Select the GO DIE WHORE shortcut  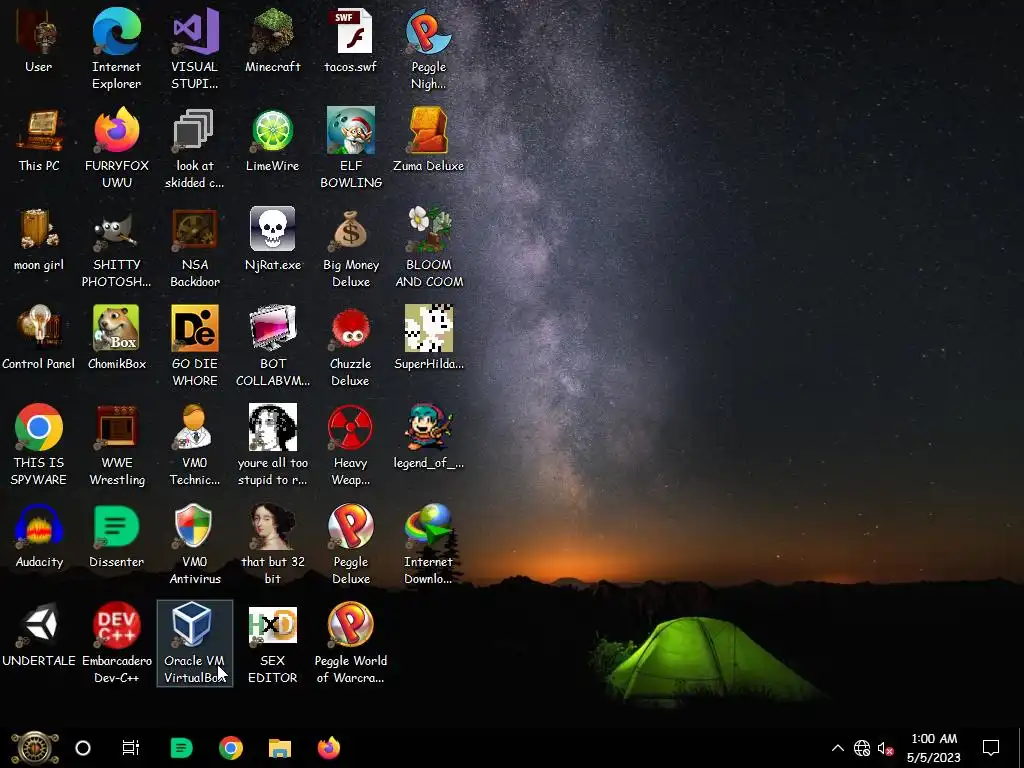click(195, 346)
